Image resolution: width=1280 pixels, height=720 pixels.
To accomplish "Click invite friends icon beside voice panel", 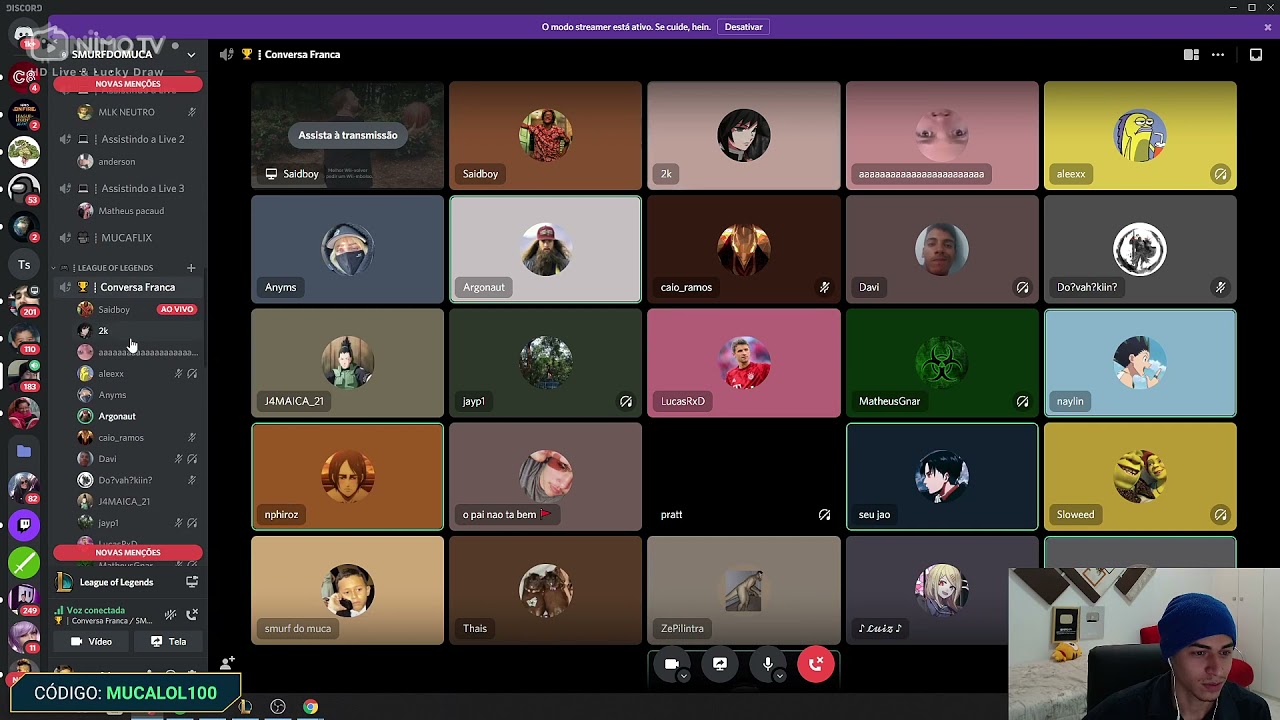I will (x=228, y=663).
